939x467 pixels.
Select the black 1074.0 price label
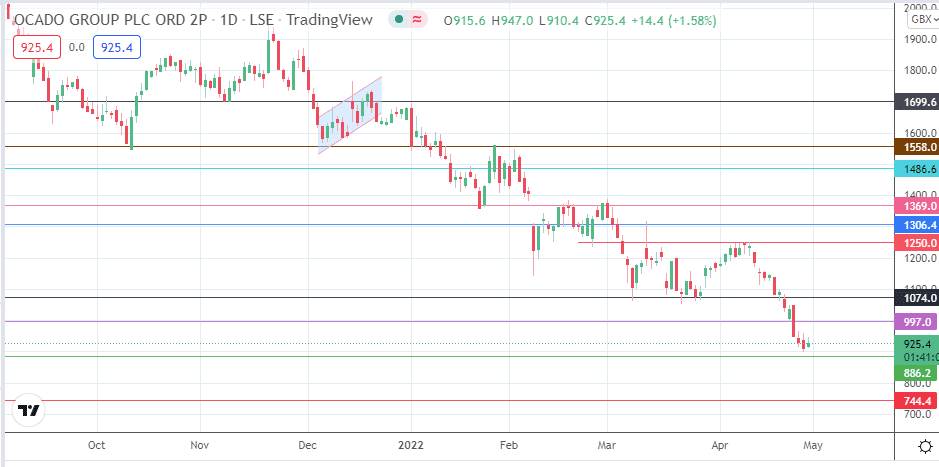point(916,298)
